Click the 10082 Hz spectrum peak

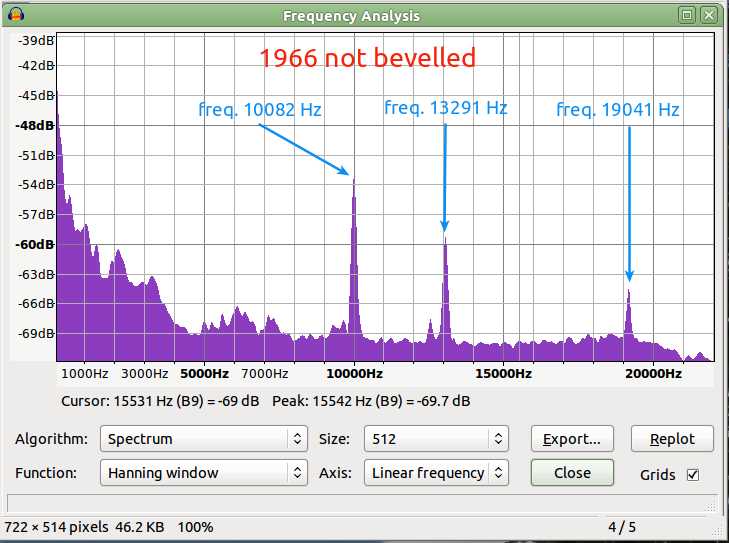[x=354, y=182]
